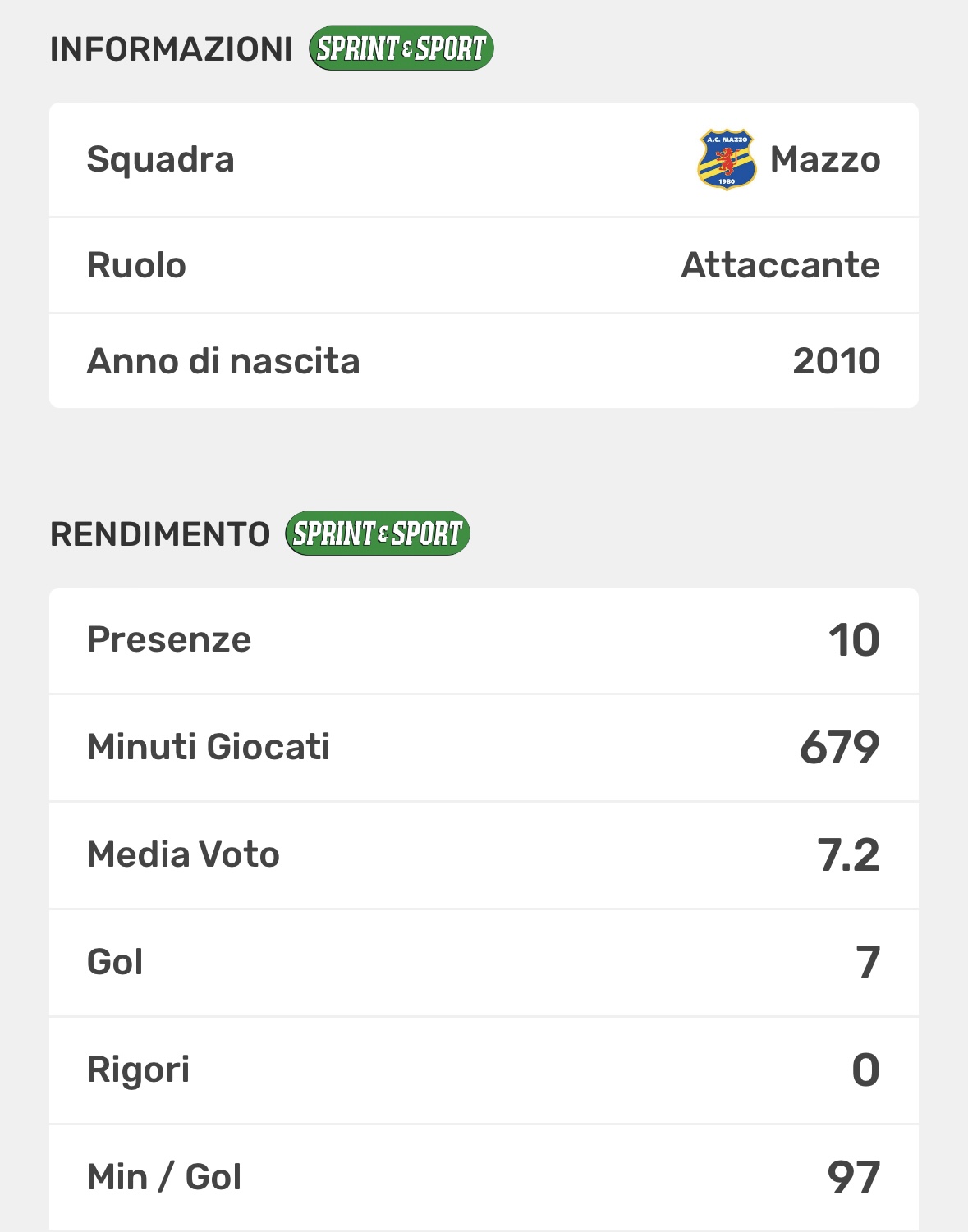Tap the A.C. Mazzo team crest

[x=727, y=159]
